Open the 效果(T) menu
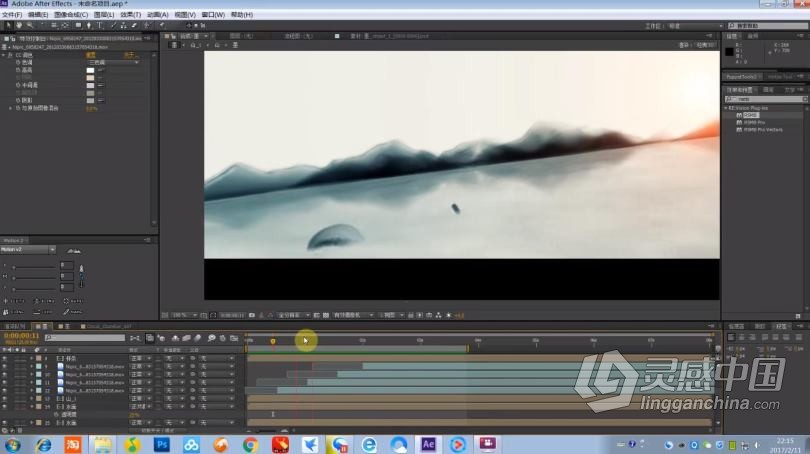Image resolution: width=810 pixels, height=454 pixels. click(x=130, y=15)
